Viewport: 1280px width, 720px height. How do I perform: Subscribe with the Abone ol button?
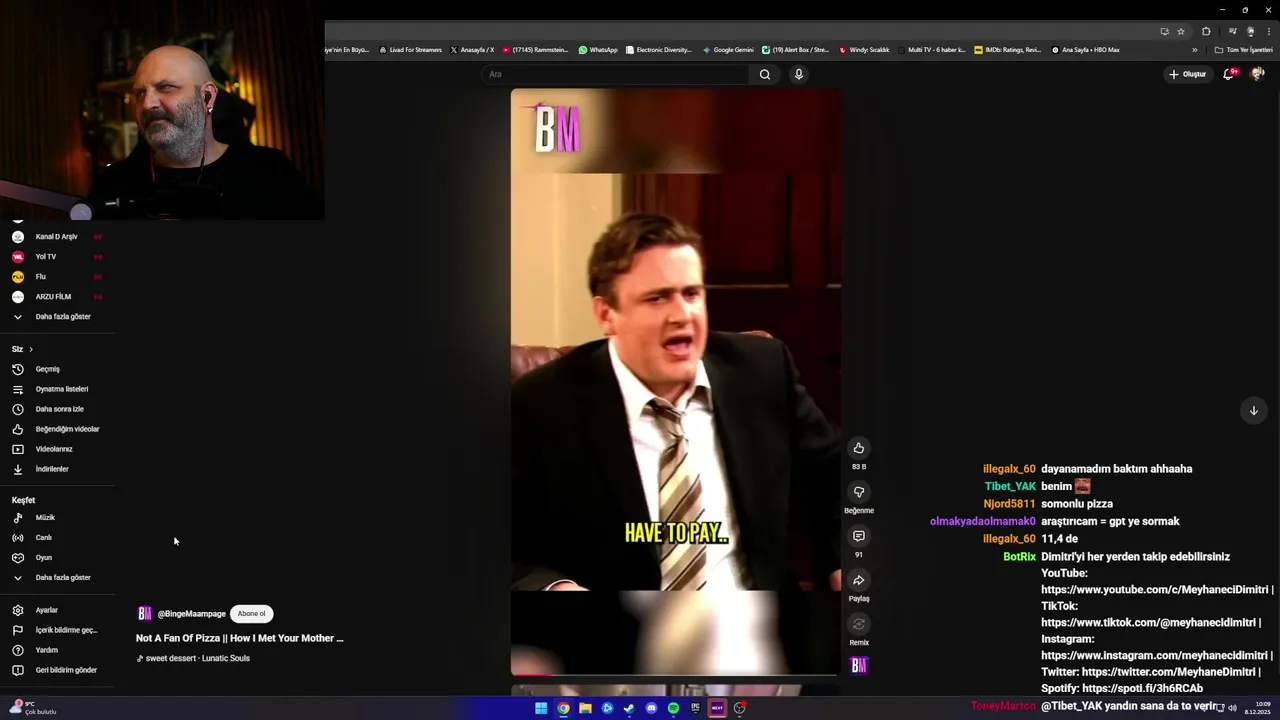(251, 614)
